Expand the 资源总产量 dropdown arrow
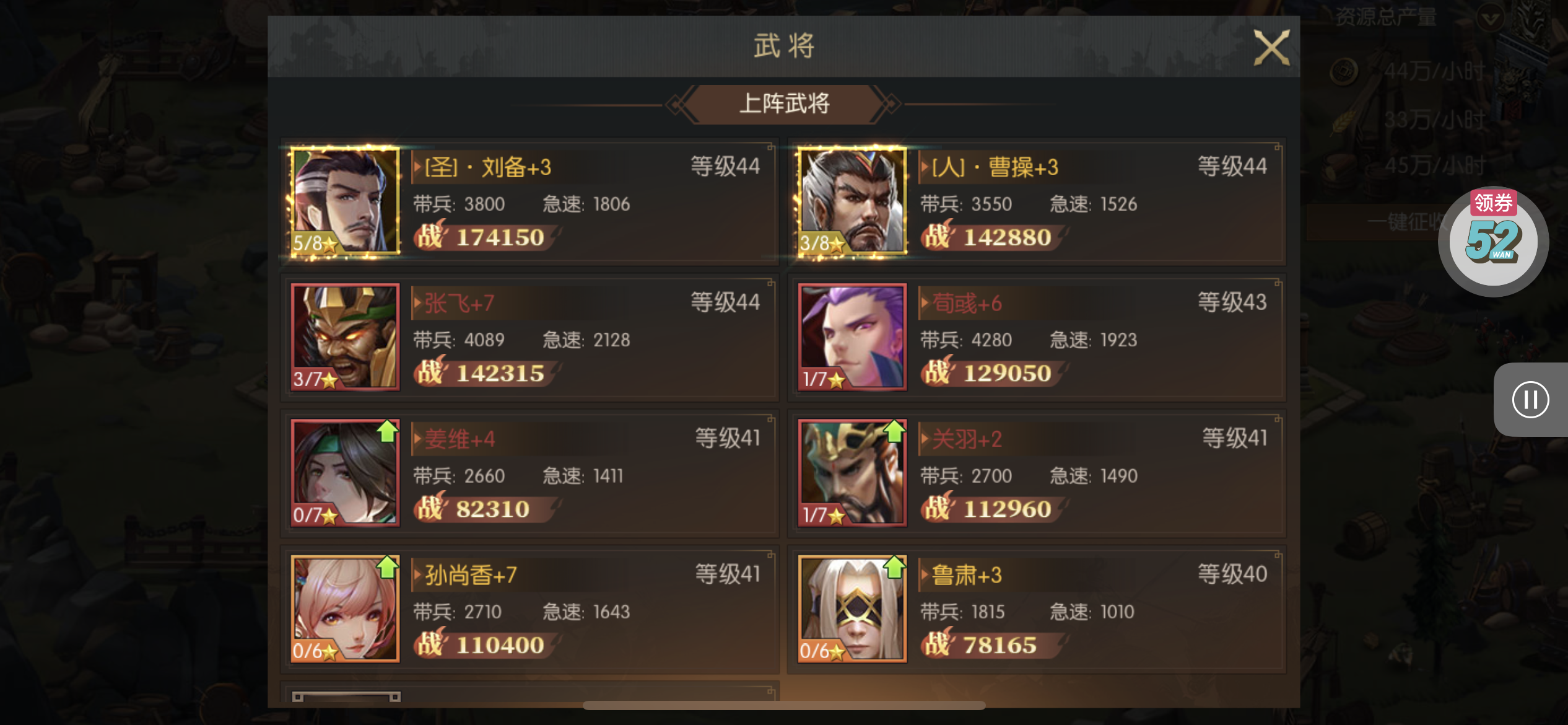 click(x=1490, y=17)
